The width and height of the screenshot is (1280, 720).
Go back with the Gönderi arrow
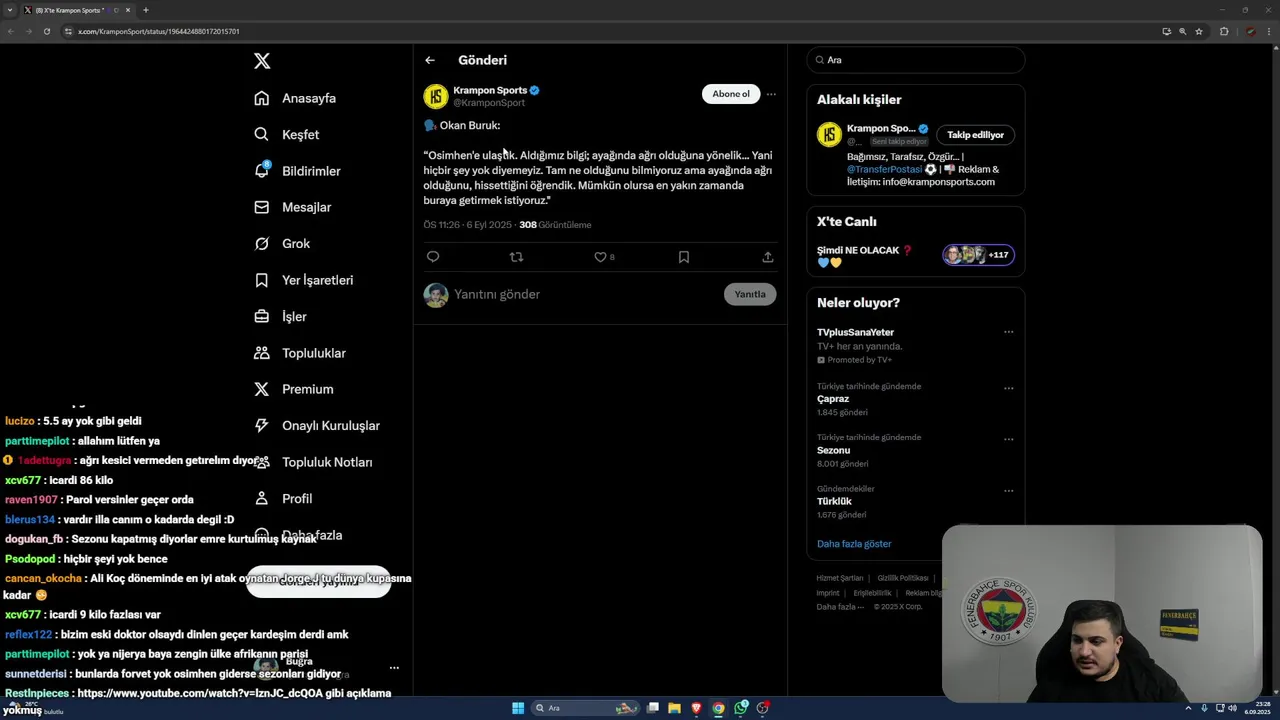[430, 60]
